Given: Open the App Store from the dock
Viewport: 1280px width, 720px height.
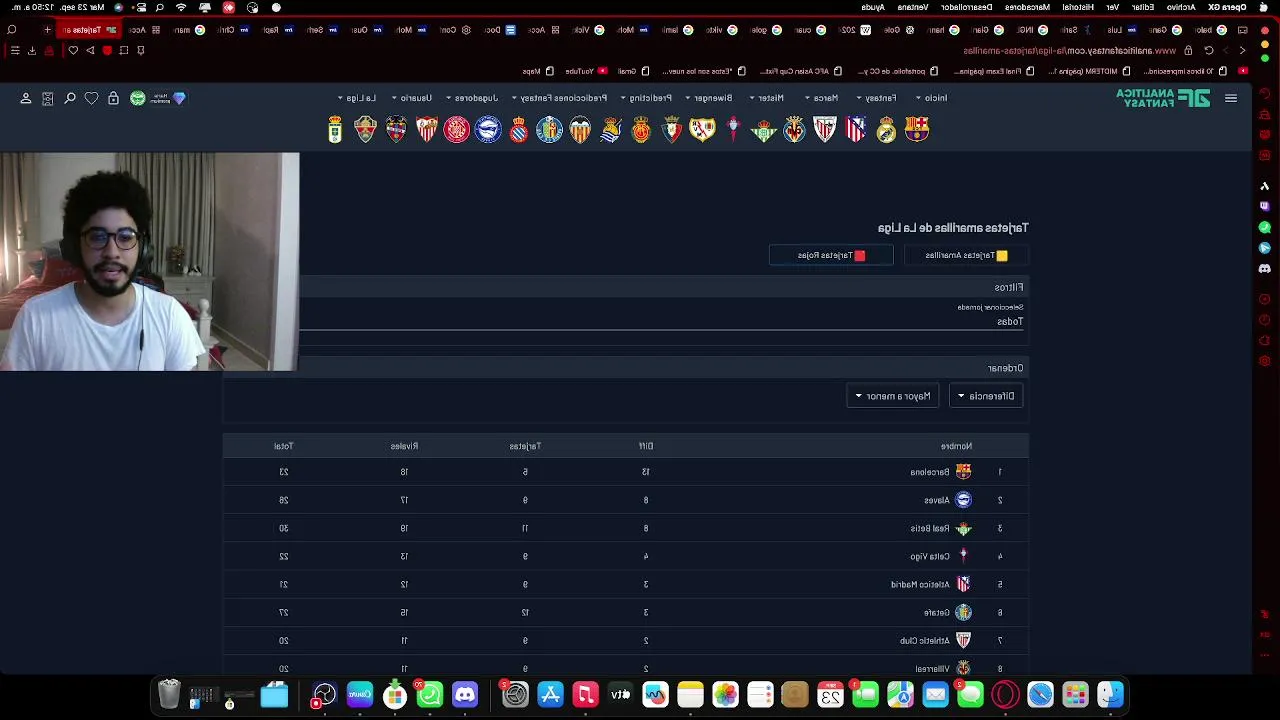Looking at the screenshot, I should tap(550, 694).
